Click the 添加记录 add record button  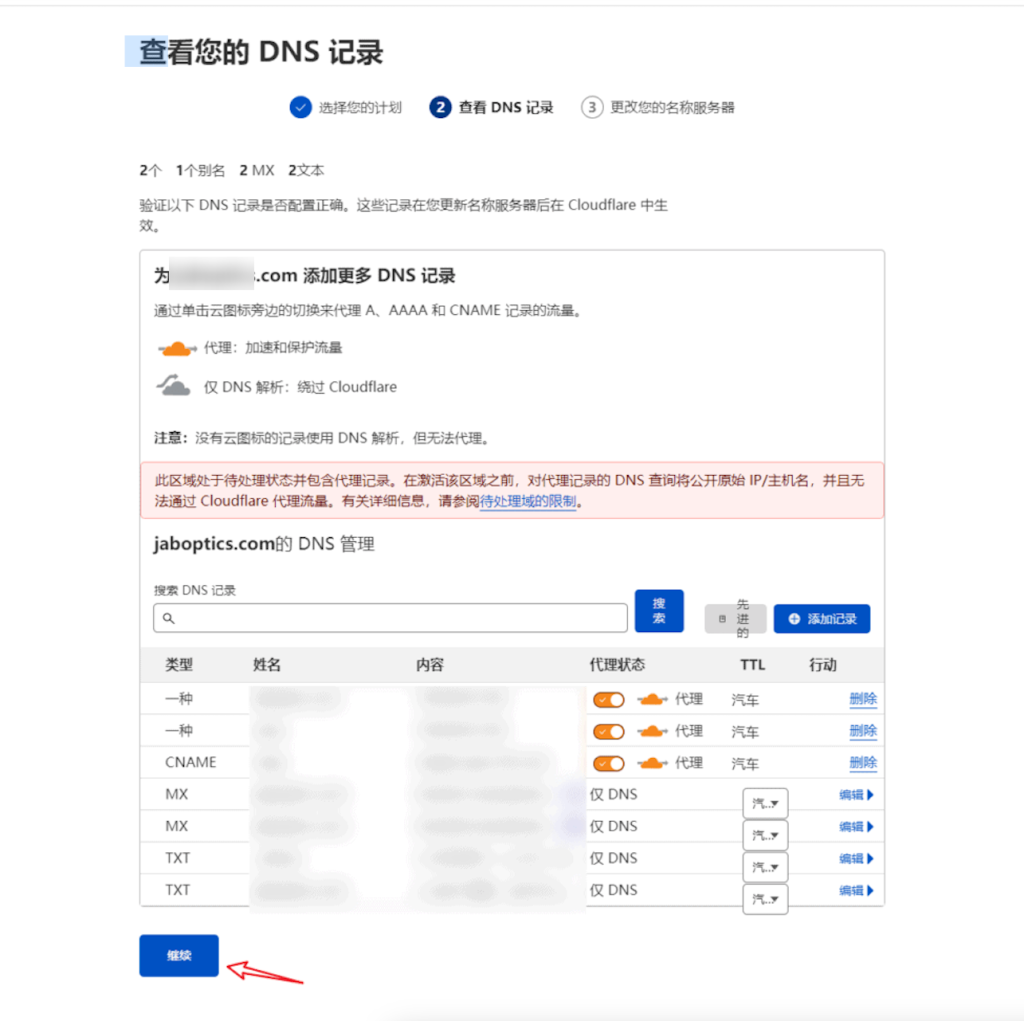click(x=822, y=619)
